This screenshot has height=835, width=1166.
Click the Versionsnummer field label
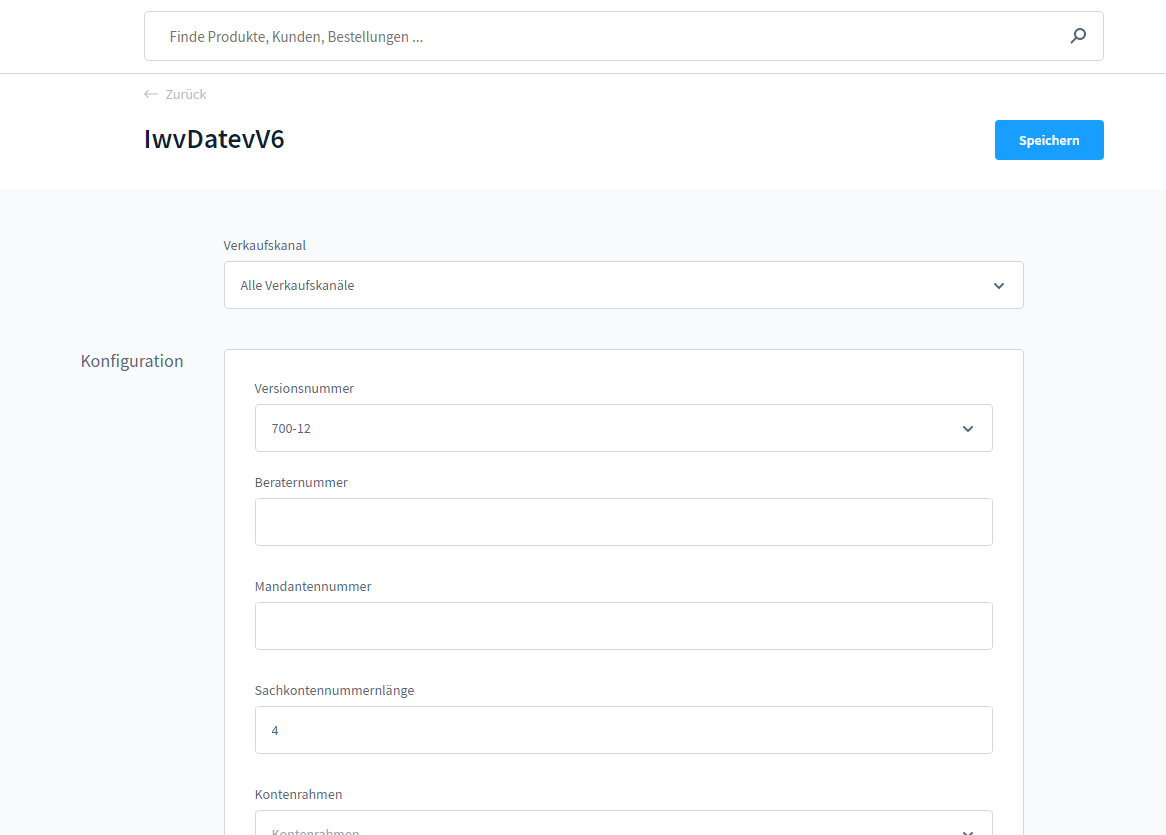(304, 388)
